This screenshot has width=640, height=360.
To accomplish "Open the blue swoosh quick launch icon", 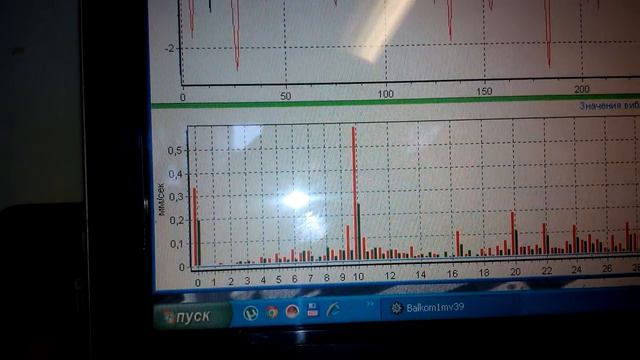I will coord(333,310).
